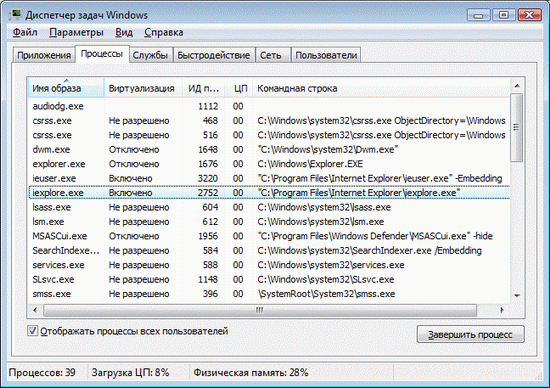Click PID value 1676
Image resolution: width=550 pixels, height=388 pixels.
click(x=208, y=164)
